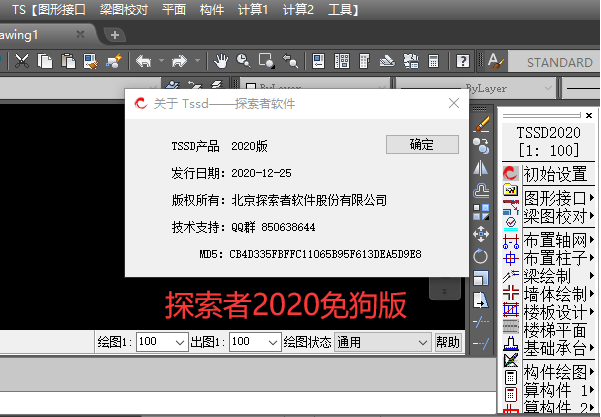Click the Copy icon in toolbar
This screenshot has height=417, width=601.
tap(45, 61)
